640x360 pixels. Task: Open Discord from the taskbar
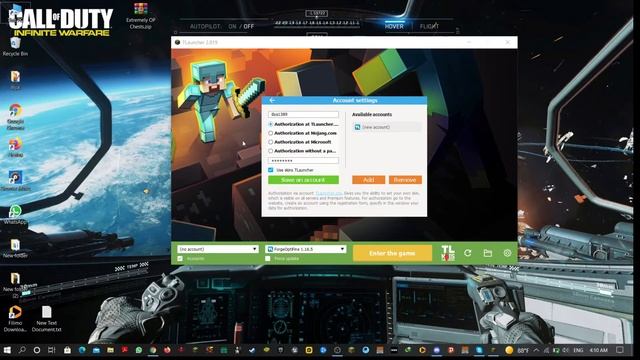[x=436, y=350]
